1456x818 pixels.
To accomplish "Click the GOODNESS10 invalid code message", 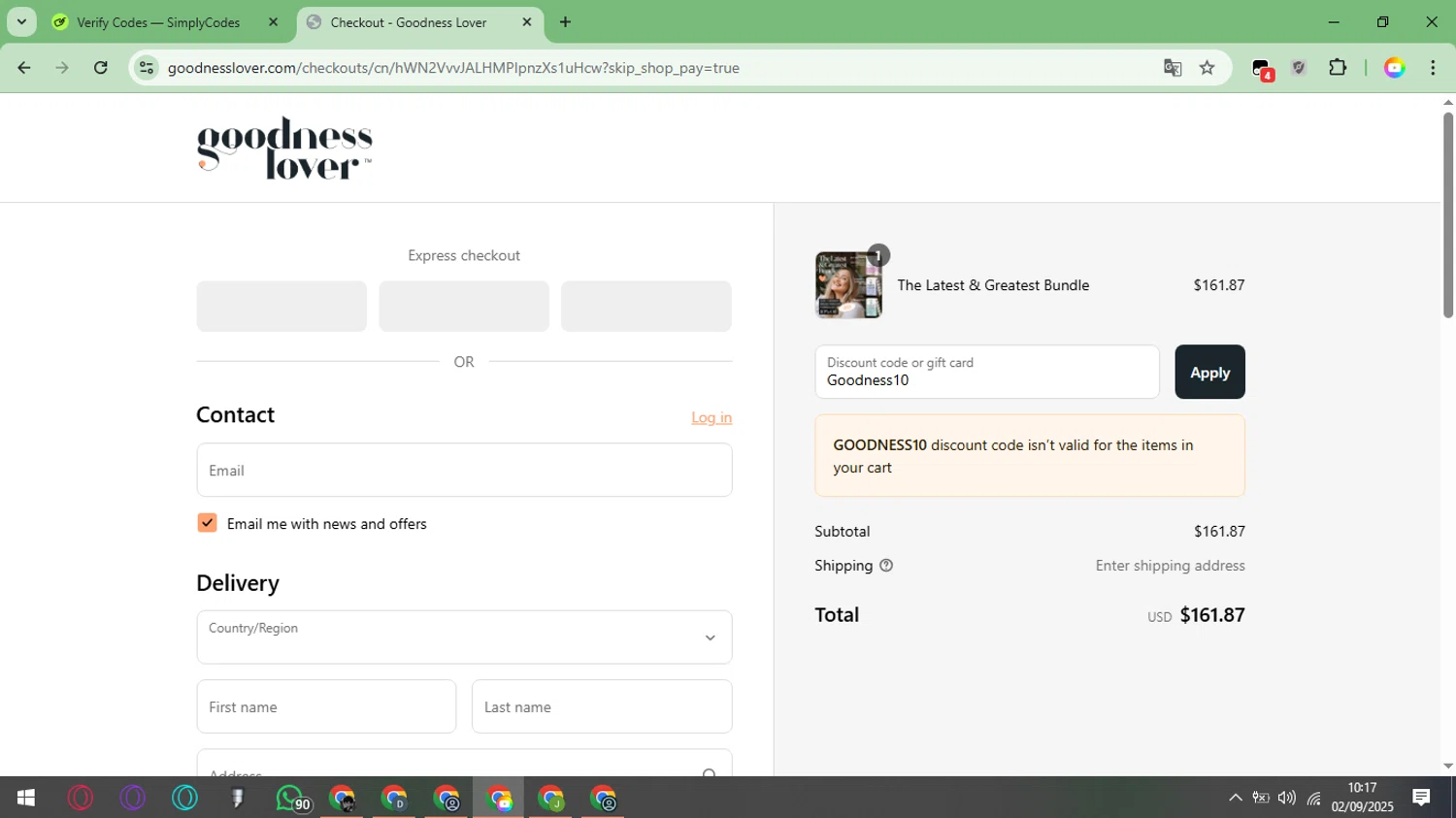I will 1030,456.
